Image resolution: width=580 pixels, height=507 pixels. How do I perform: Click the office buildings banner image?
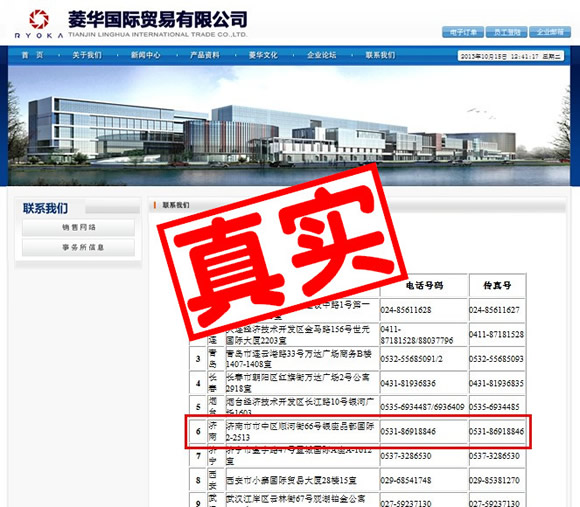tap(289, 126)
